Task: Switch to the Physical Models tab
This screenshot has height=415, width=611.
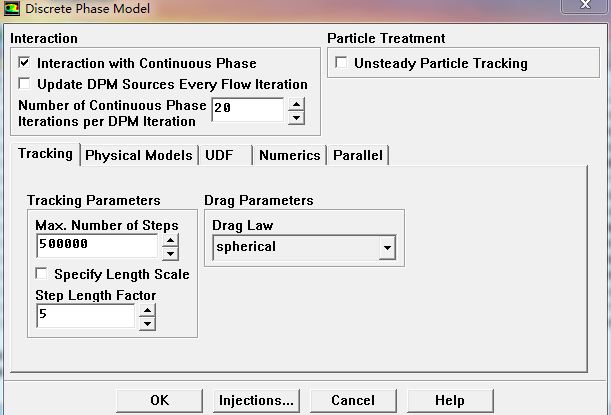Action: click(138, 155)
